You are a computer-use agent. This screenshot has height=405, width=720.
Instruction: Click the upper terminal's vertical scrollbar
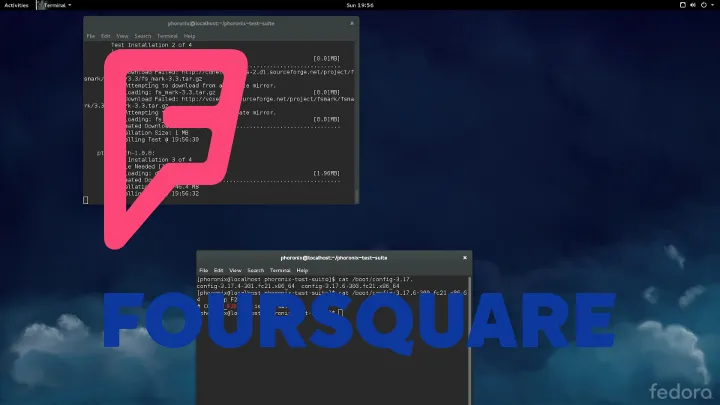coord(356,122)
